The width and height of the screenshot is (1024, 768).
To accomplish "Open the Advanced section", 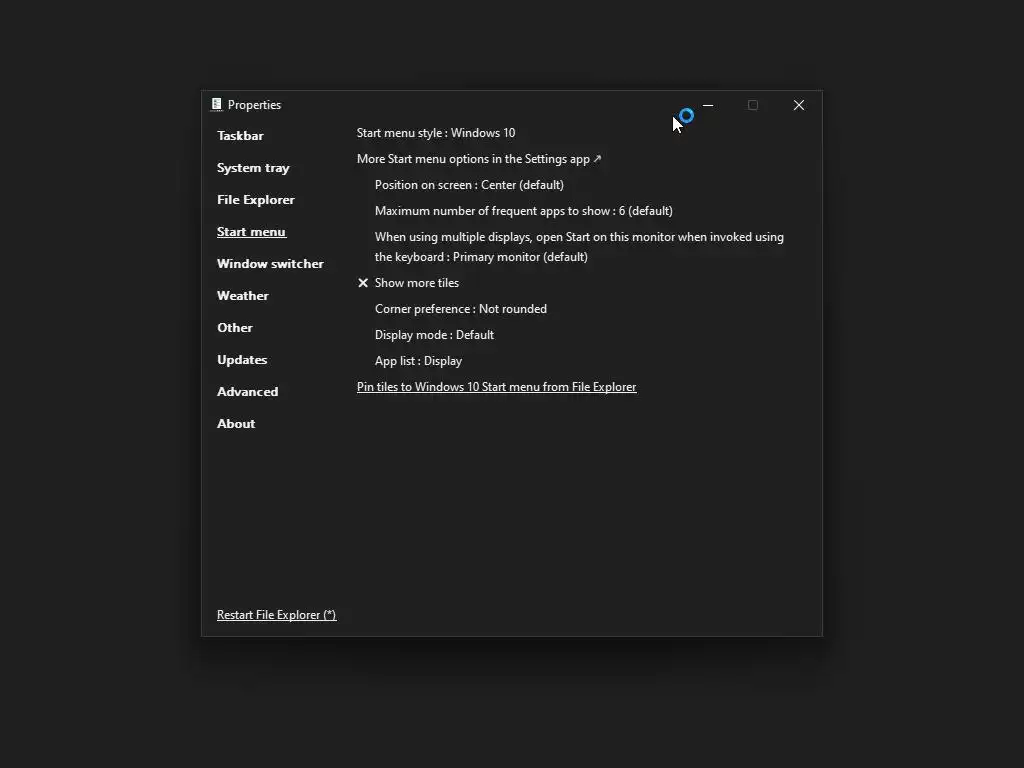I will [x=247, y=392].
